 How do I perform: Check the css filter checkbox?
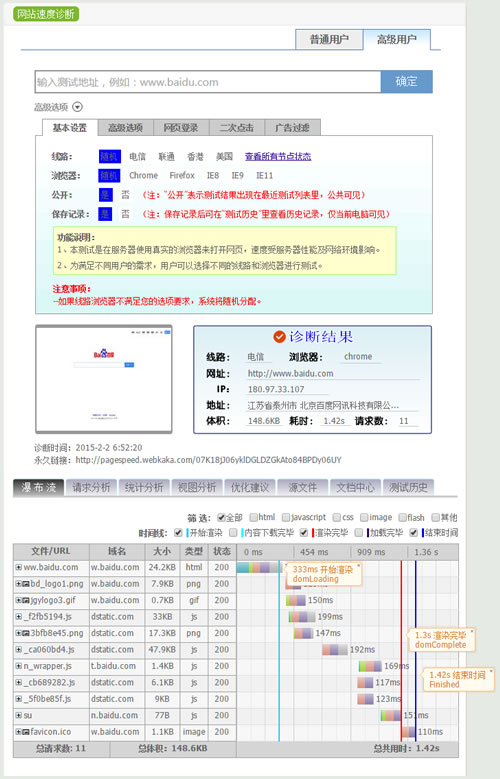click(x=337, y=518)
